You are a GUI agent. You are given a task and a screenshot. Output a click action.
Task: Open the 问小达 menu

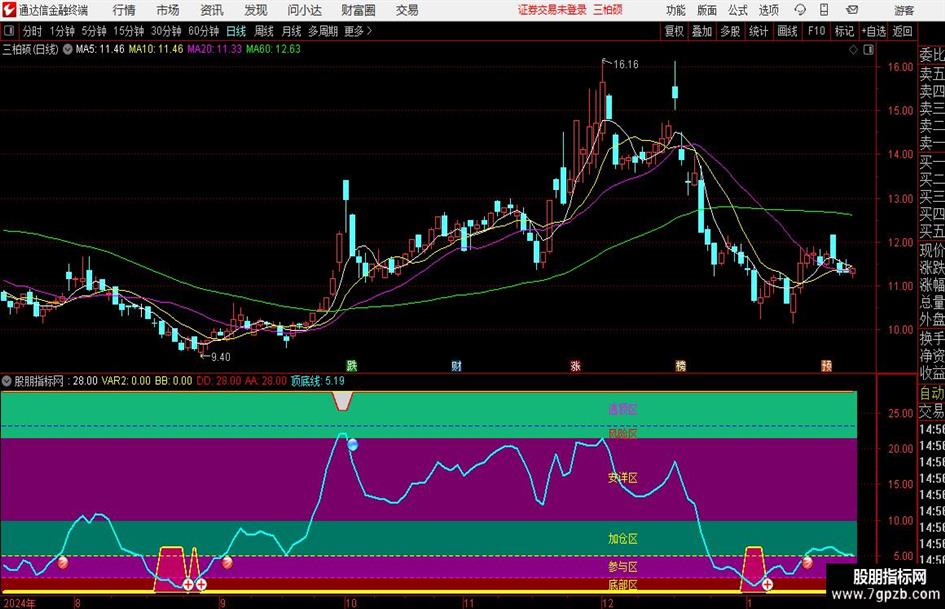pyautogui.click(x=304, y=10)
